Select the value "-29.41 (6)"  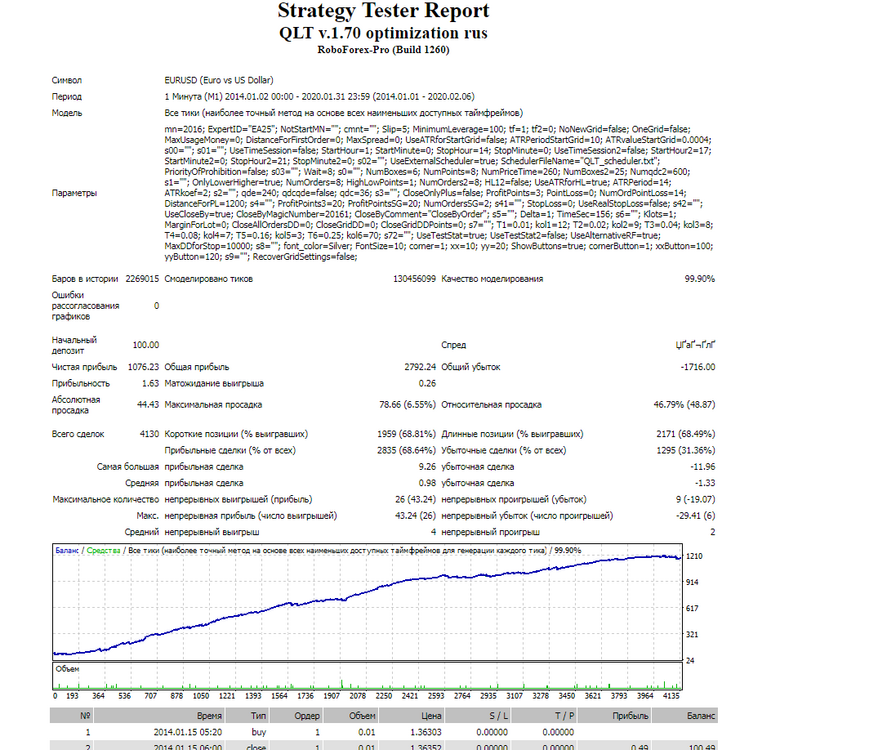point(695,515)
